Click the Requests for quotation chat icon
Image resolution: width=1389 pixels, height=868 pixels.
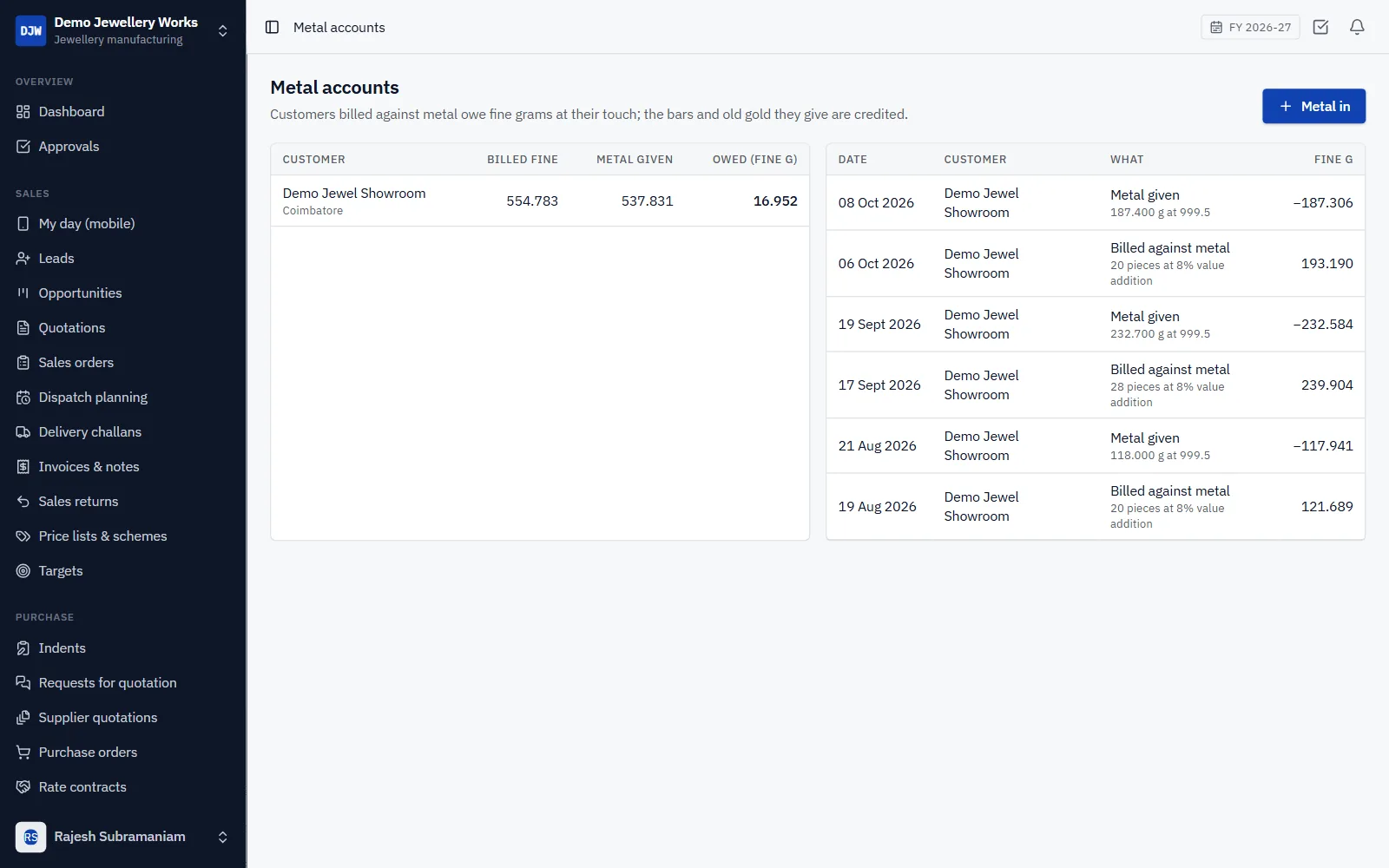[x=23, y=683]
